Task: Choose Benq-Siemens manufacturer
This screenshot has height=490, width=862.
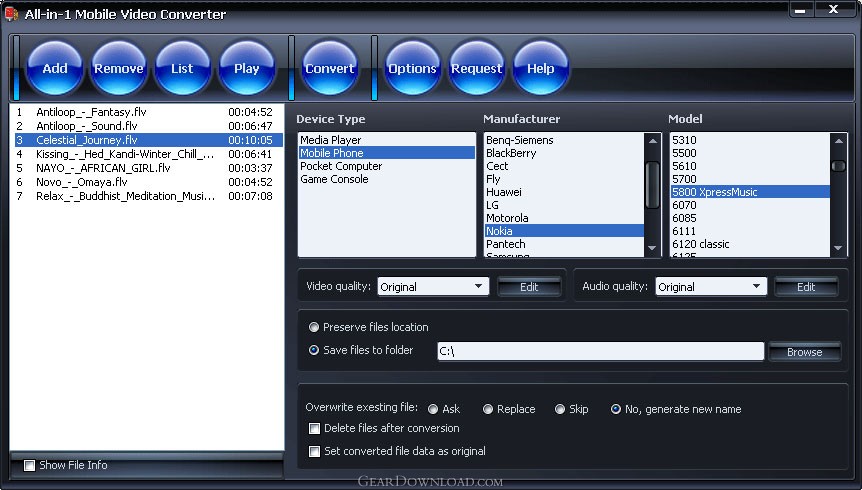Action: pyautogui.click(x=564, y=140)
